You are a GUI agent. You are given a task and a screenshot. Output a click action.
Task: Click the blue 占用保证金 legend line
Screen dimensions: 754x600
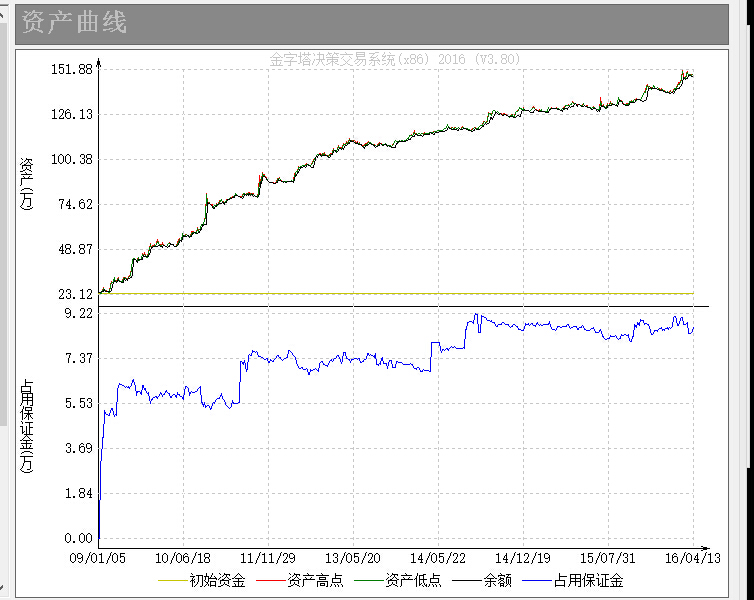[x=537, y=581]
